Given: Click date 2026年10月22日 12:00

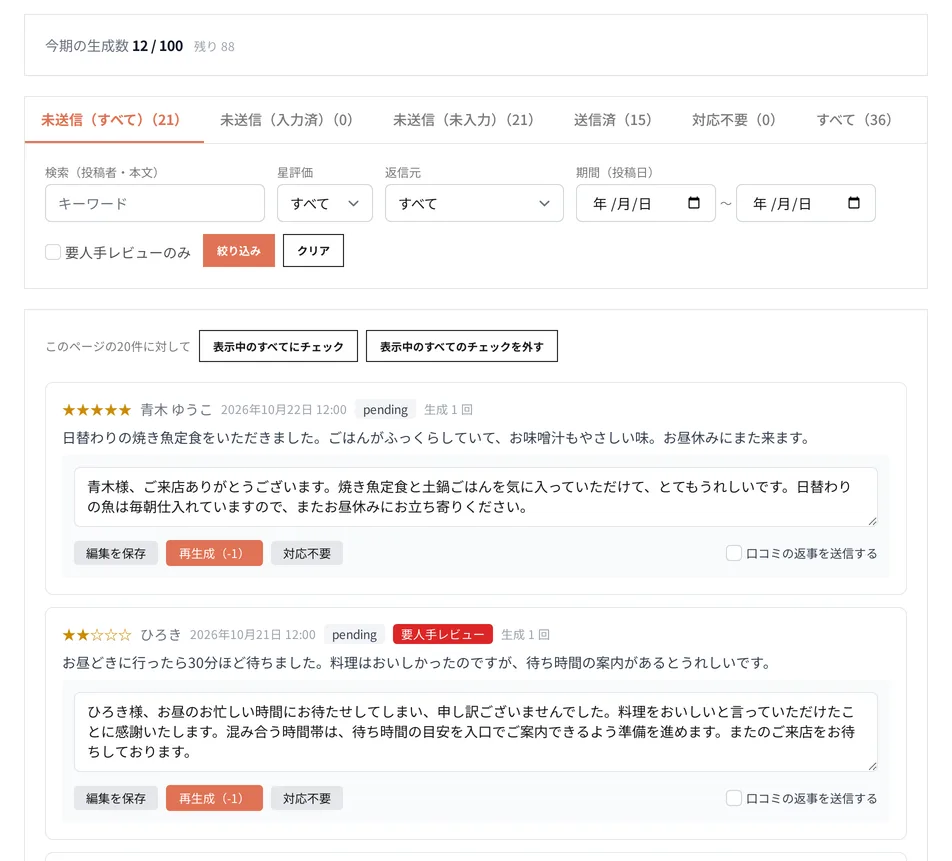Looking at the screenshot, I should coord(284,410).
